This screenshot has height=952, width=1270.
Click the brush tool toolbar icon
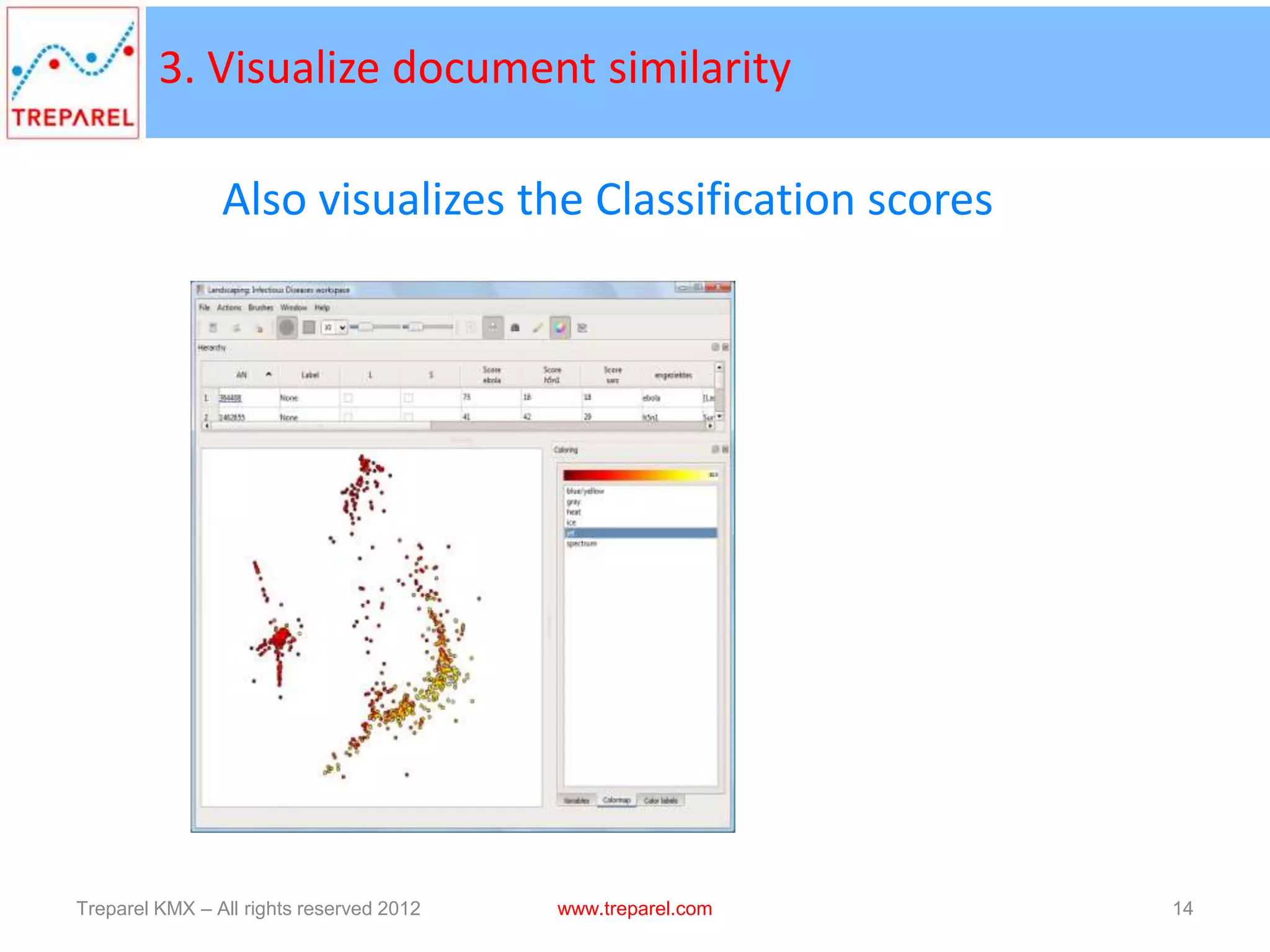[538, 328]
